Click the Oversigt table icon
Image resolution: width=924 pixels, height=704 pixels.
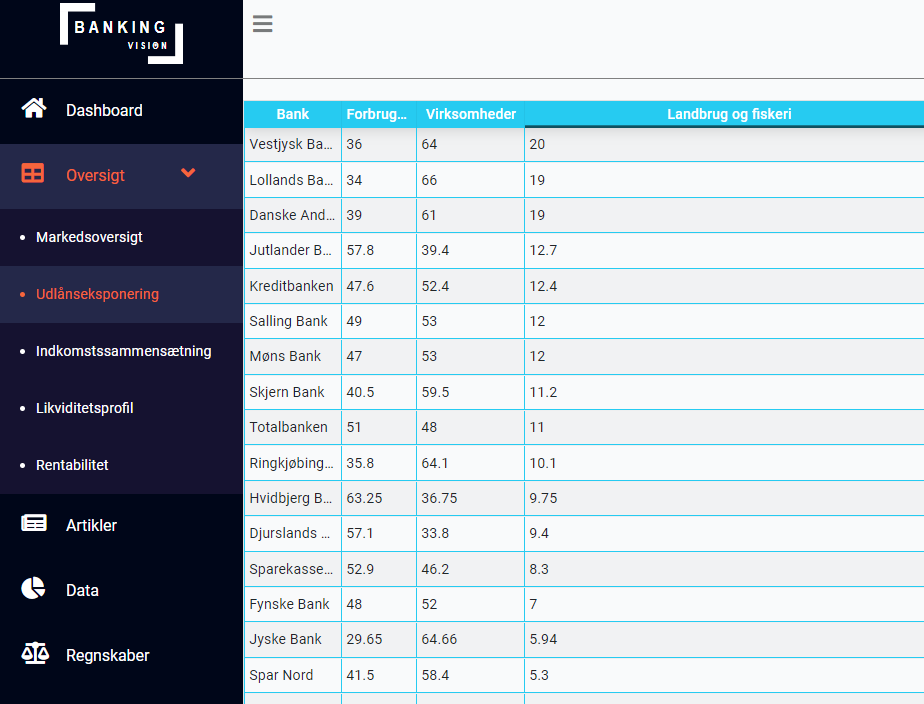coord(33,173)
